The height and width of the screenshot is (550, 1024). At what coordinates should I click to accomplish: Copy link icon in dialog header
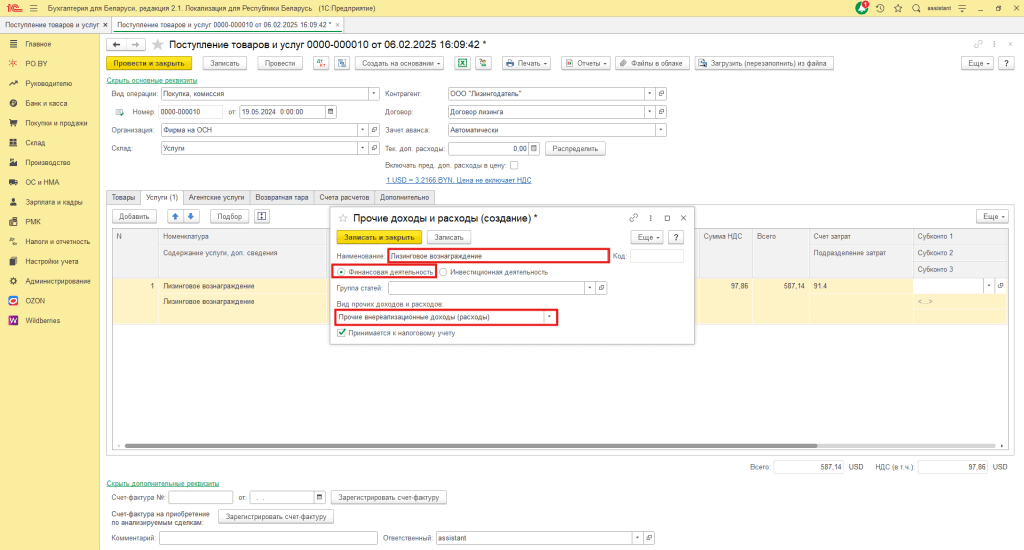[x=633, y=218]
